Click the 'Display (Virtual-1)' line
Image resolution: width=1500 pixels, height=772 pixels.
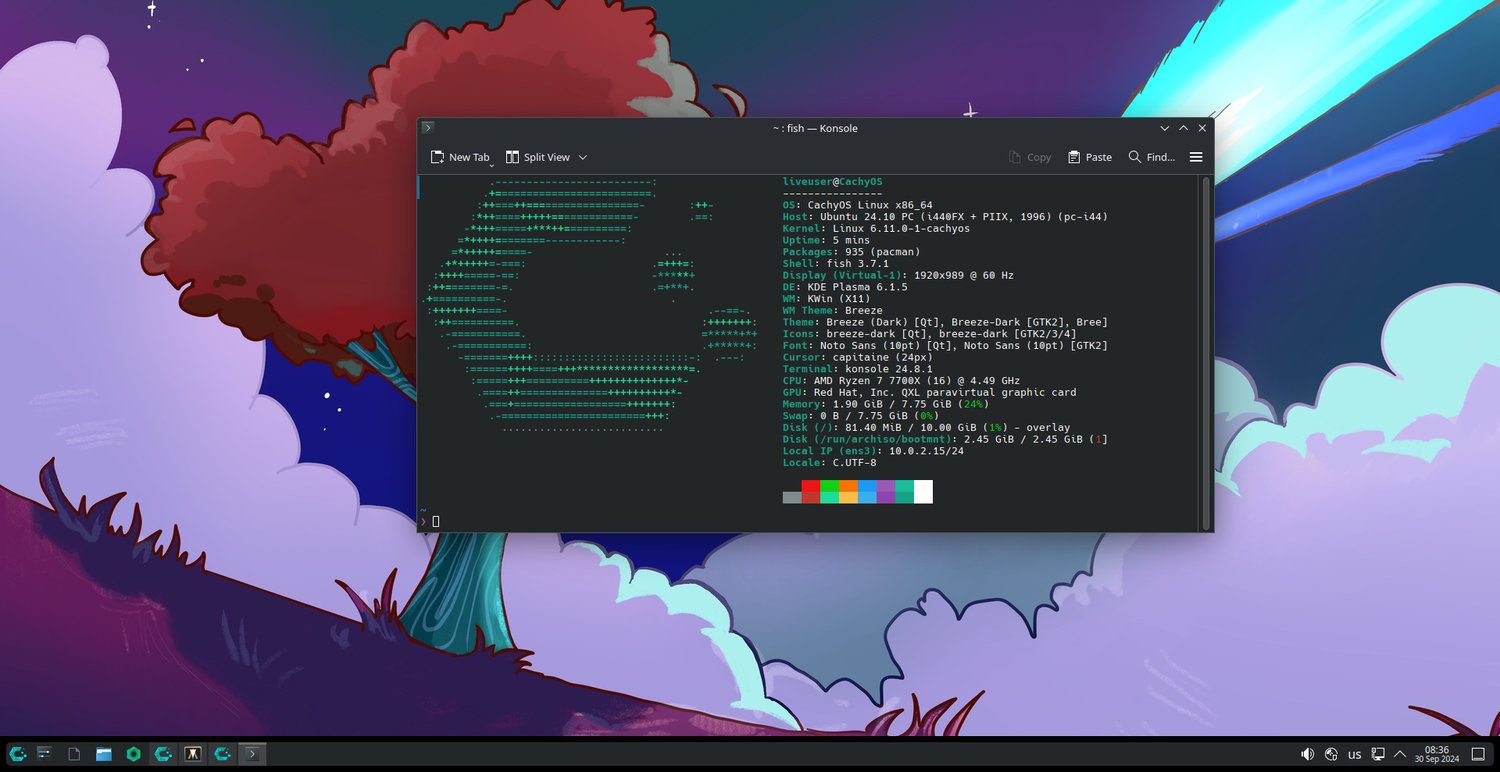point(898,275)
